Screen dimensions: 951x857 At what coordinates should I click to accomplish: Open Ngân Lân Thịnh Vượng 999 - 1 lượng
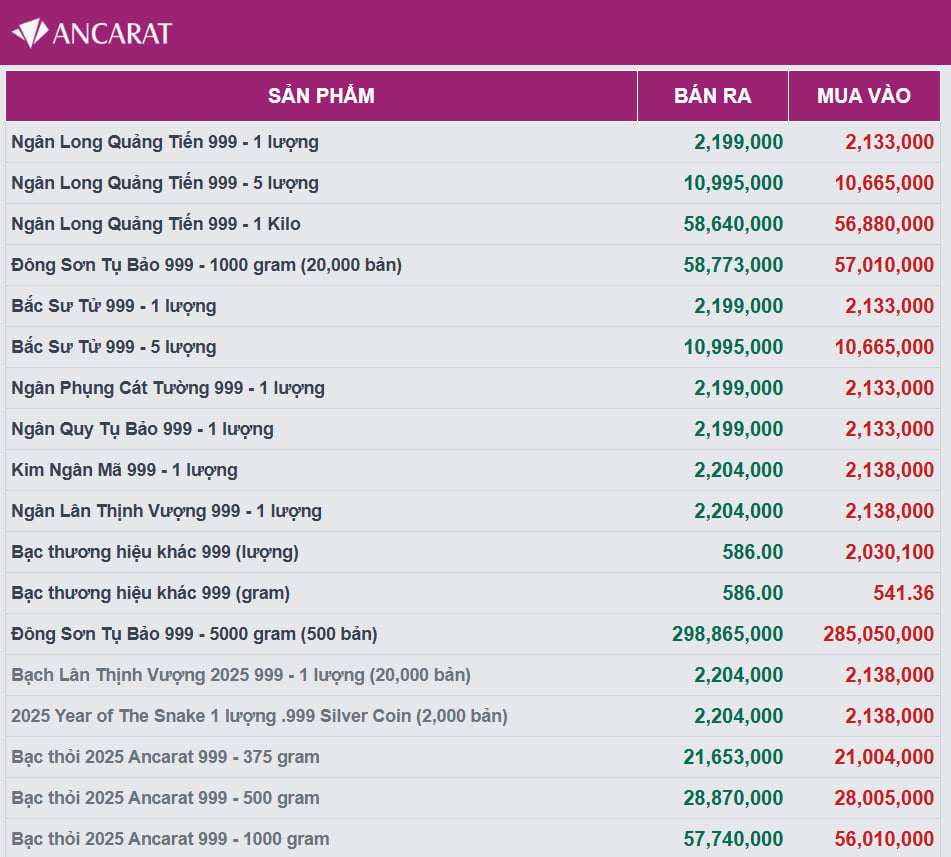pyautogui.click(x=167, y=511)
